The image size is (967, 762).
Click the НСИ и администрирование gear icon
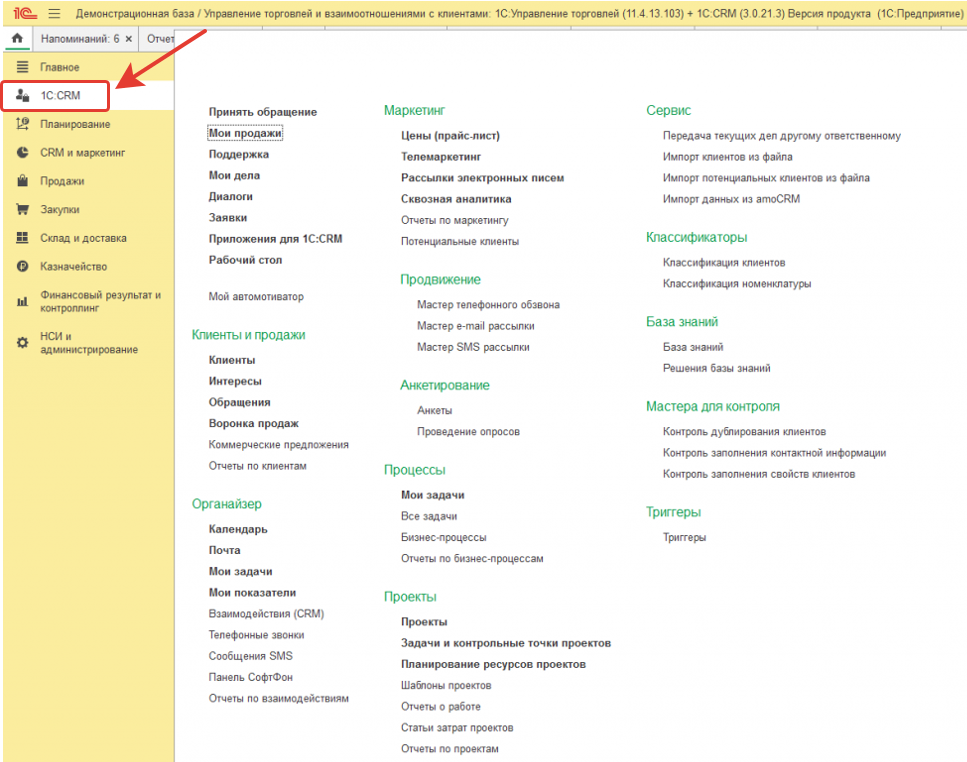22,343
